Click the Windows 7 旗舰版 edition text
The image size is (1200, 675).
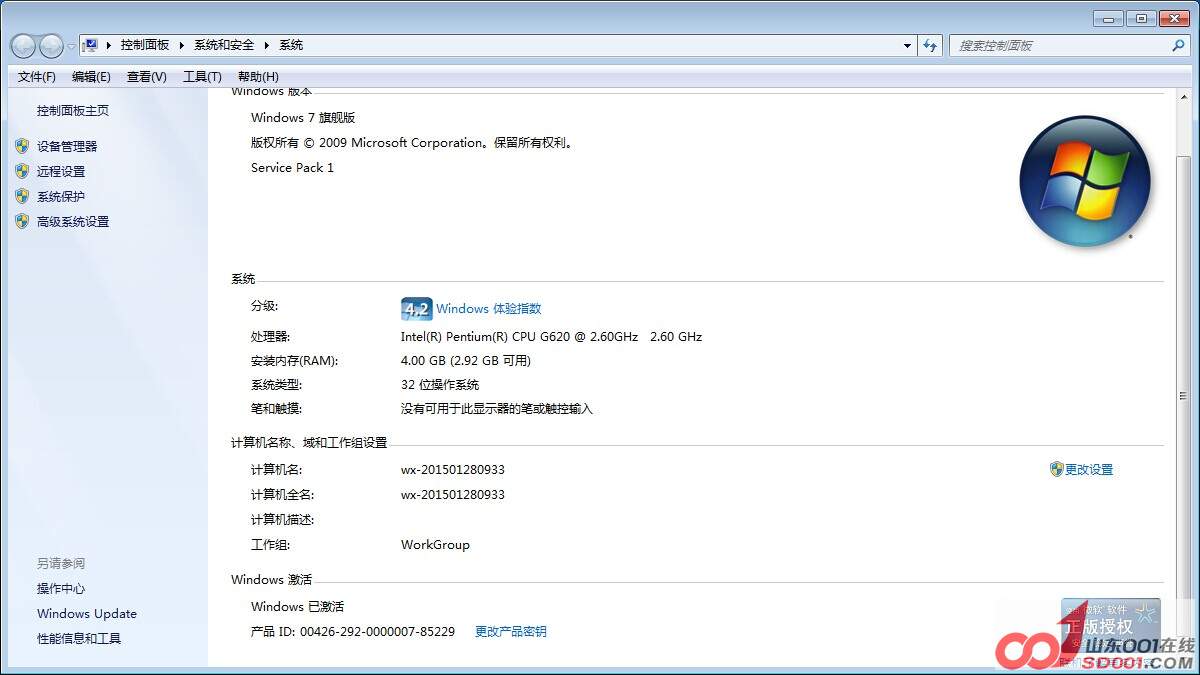coord(303,118)
